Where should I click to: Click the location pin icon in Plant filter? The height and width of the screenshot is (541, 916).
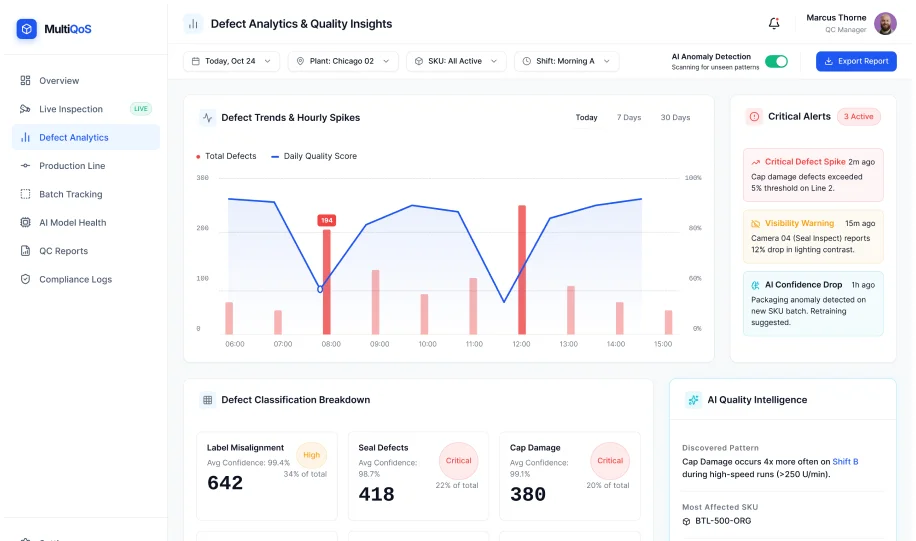pyautogui.click(x=300, y=61)
